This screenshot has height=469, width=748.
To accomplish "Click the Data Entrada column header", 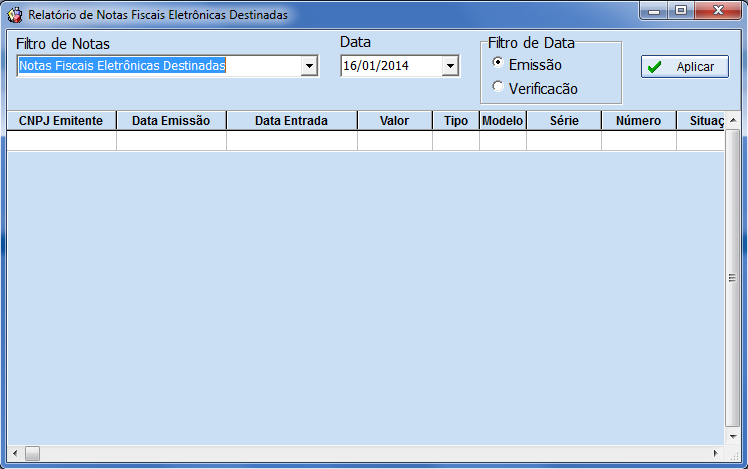I will [291, 120].
